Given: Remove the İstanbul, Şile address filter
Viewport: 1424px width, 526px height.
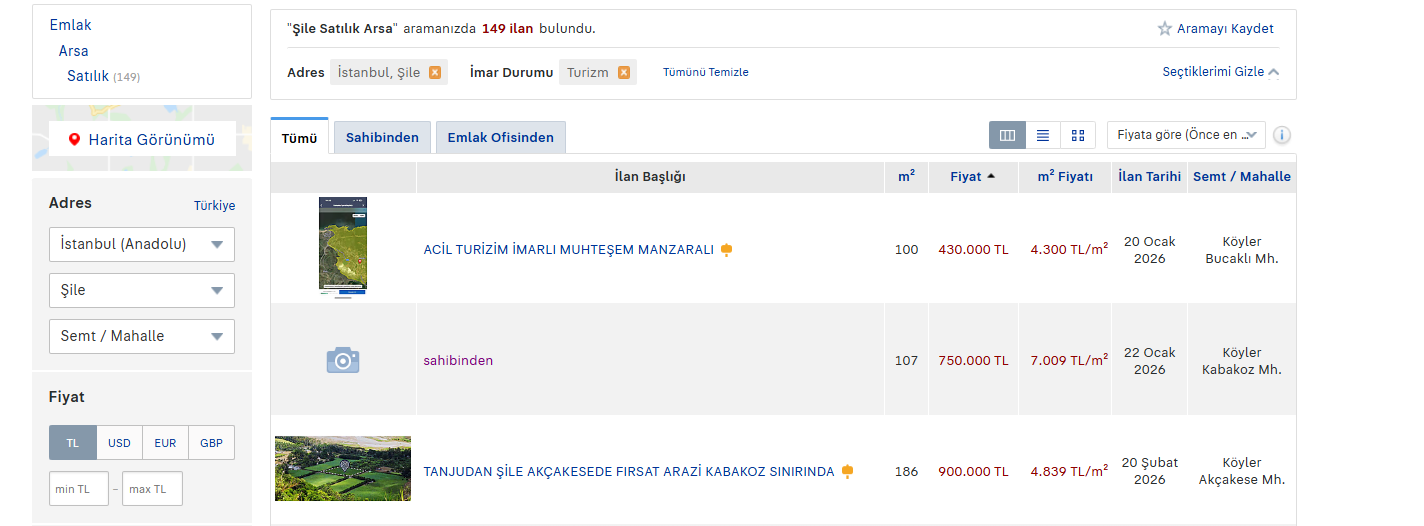Looking at the screenshot, I should coord(435,72).
